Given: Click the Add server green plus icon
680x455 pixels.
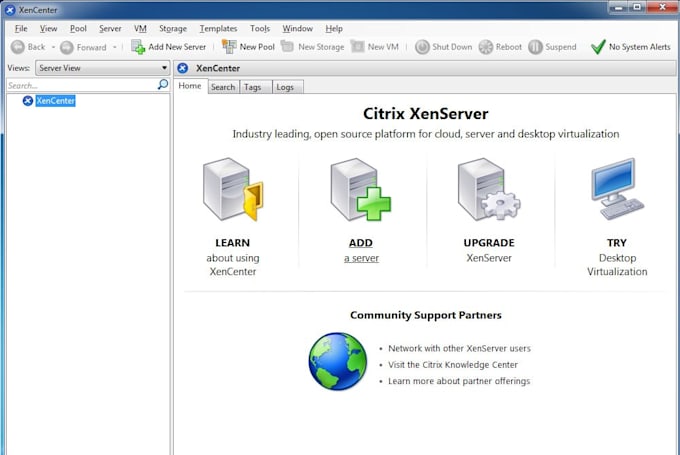Looking at the screenshot, I should (360, 190).
